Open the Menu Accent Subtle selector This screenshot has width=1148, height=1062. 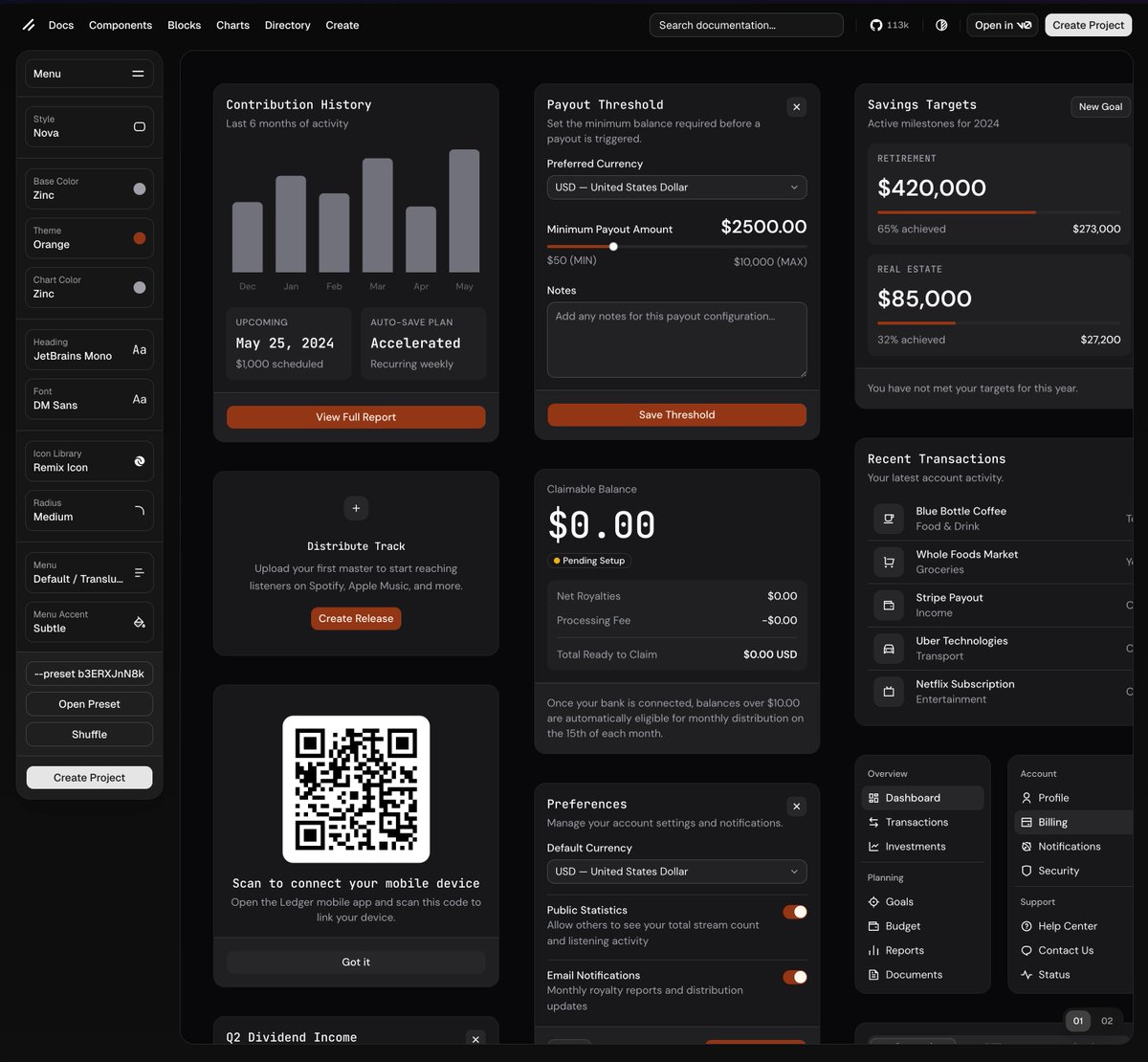pos(89,622)
